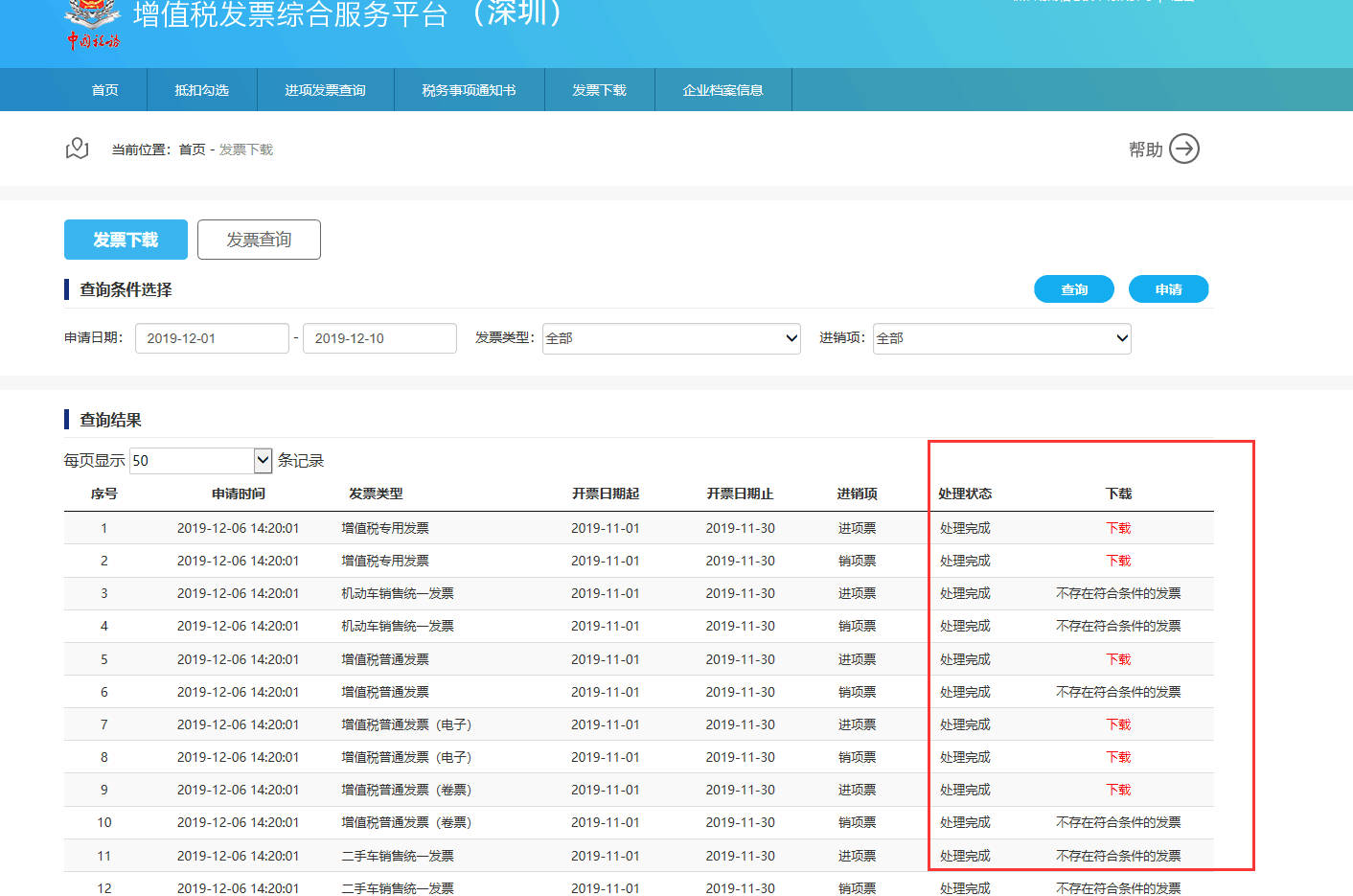
Task: Click the location map-pin breadcrumb icon
Action: 77,149
